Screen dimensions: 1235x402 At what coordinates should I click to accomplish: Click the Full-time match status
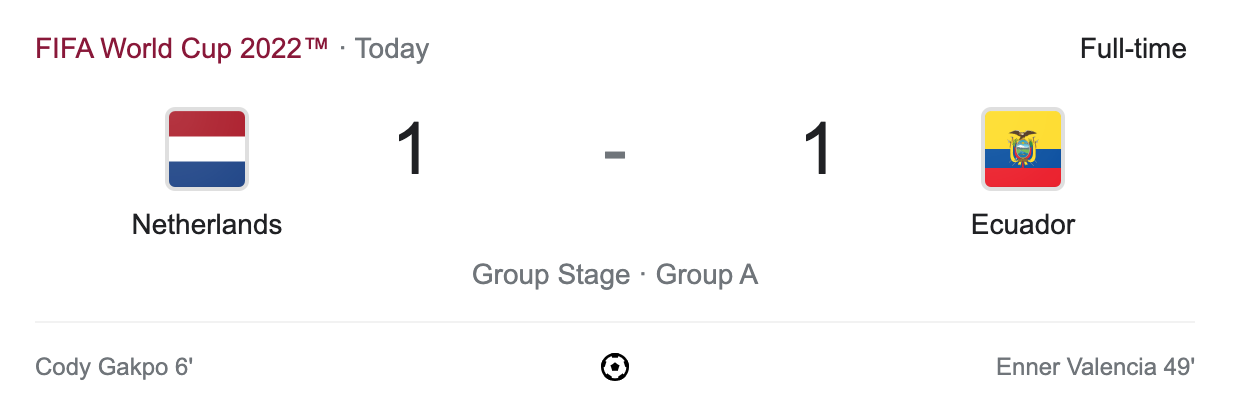click(1133, 49)
